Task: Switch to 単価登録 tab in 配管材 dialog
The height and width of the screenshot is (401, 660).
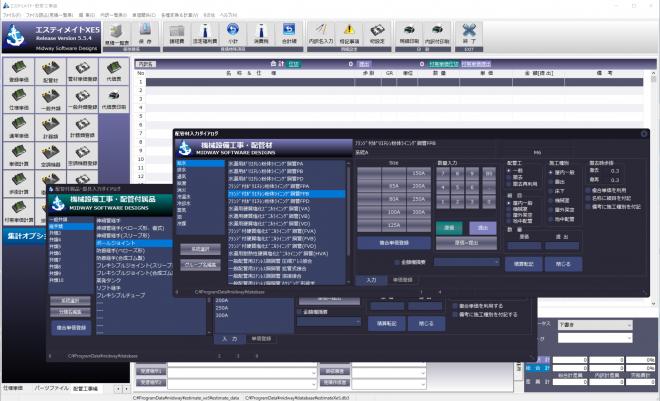Action: point(403,280)
